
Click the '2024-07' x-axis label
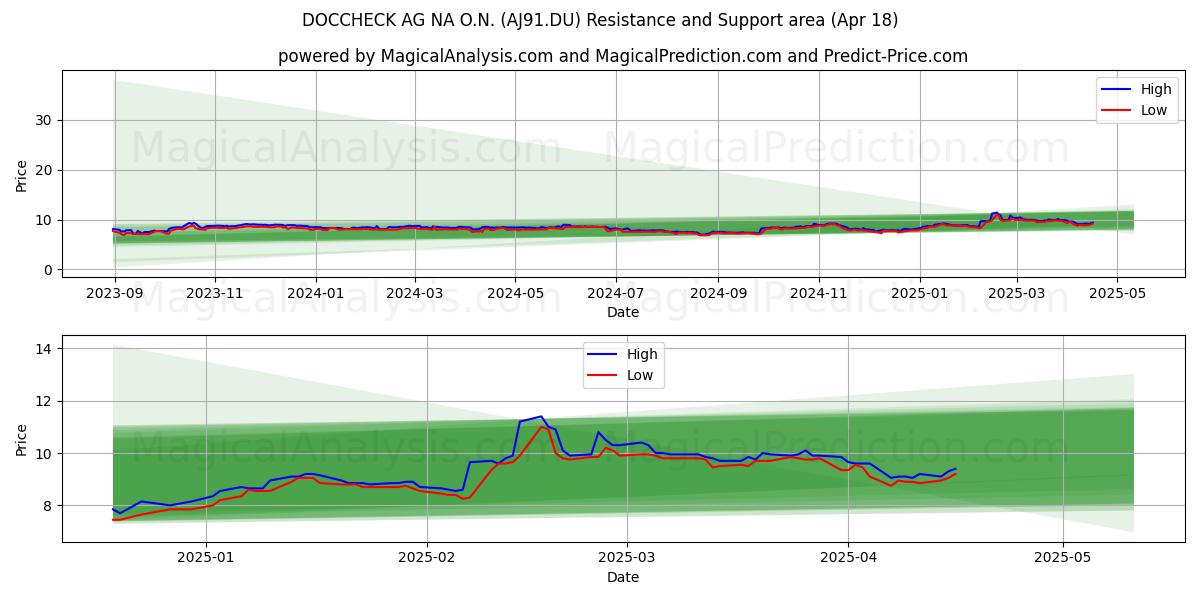click(615, 293)
